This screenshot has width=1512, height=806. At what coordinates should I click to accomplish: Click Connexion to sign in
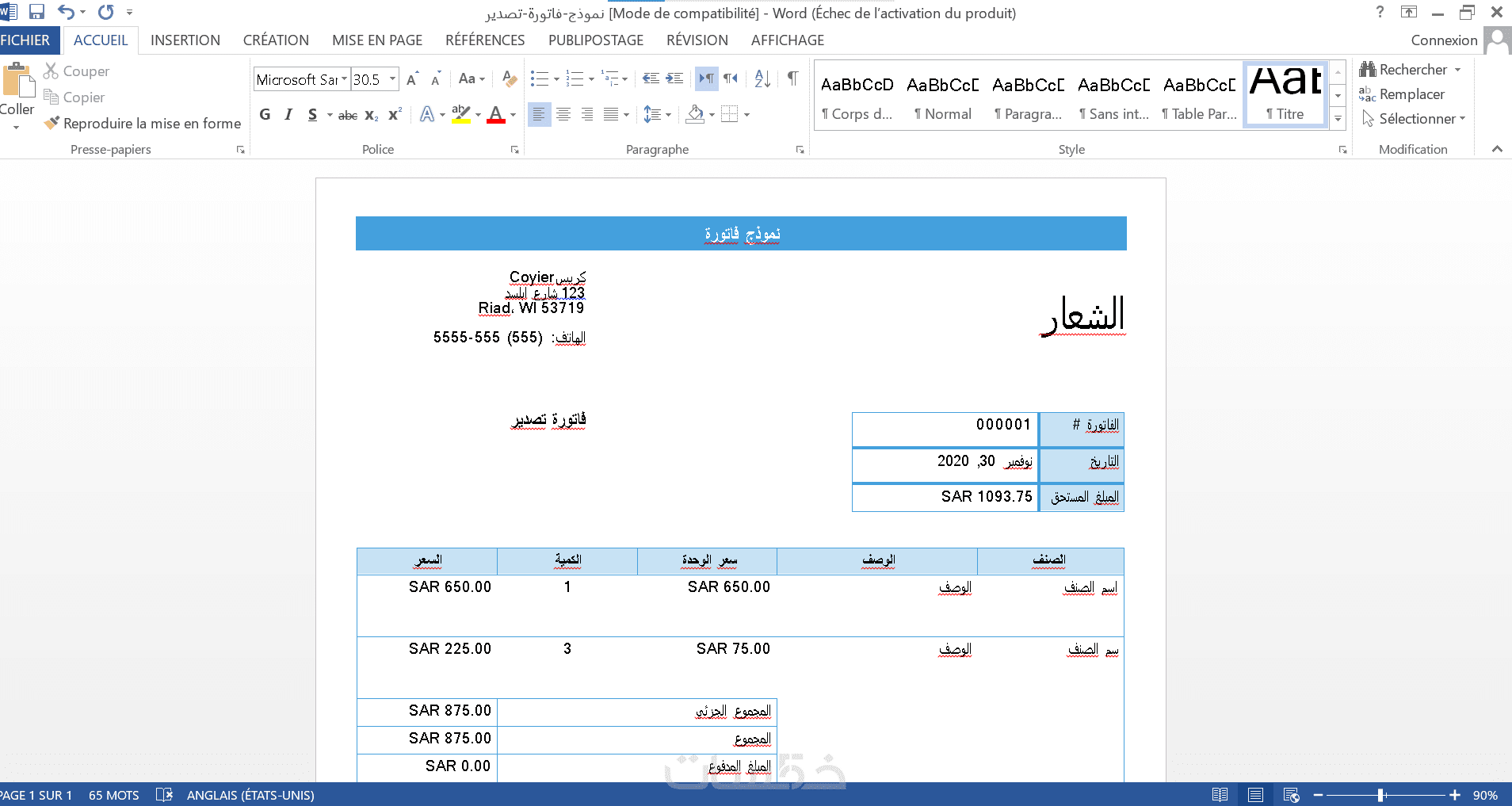(x=1444, y=40)
